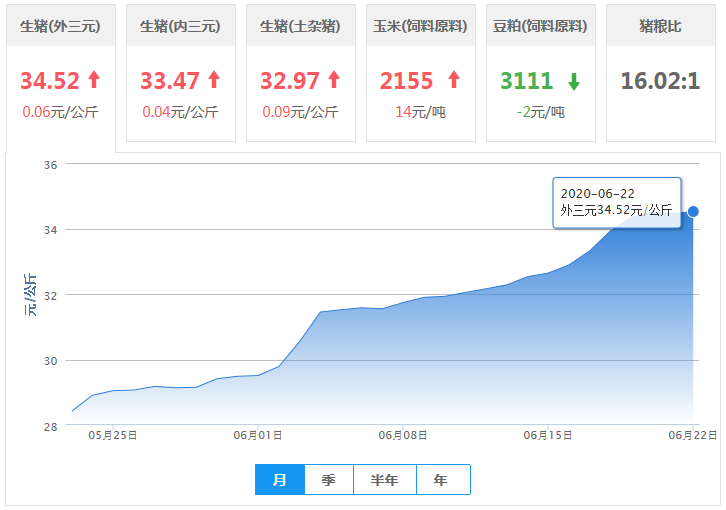Screen dimensions: 726x510
Task: Click the 16.02:1 ratio value
Action: pyautogui.click(x=660, y=80)
